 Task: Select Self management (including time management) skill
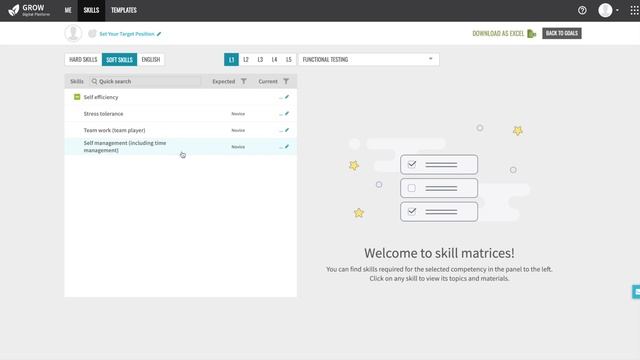(x=125, y=147)
